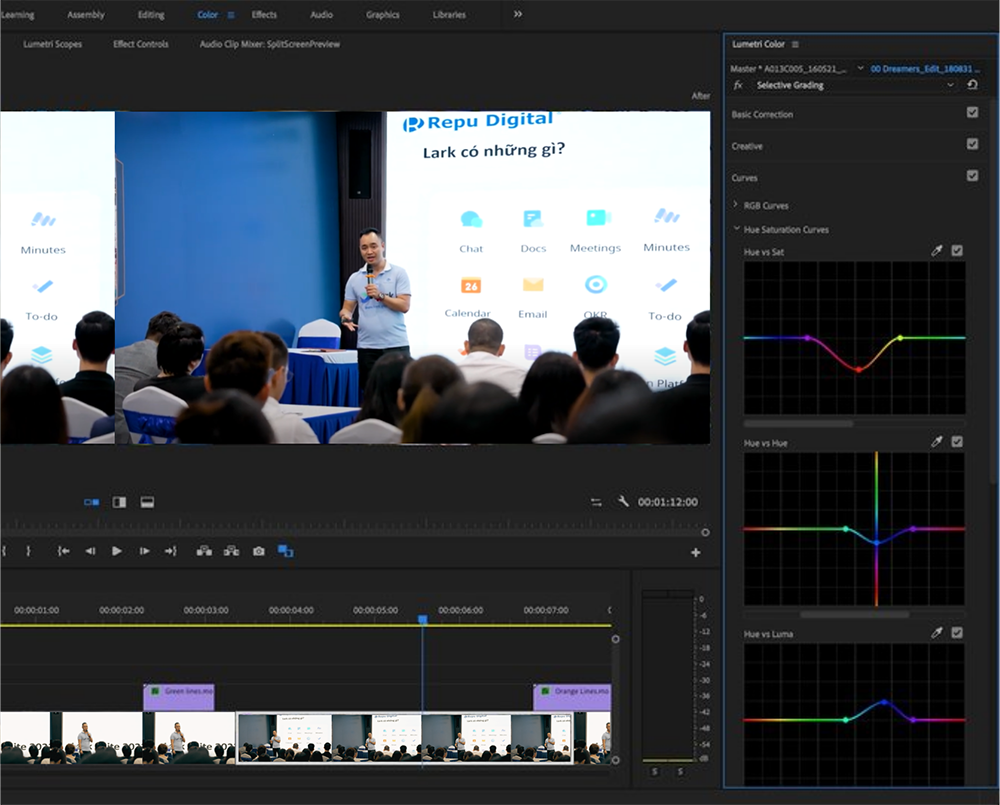
Task: Click the Mark In bracket button
Action: pyautogui.click(x=3, y=551)
